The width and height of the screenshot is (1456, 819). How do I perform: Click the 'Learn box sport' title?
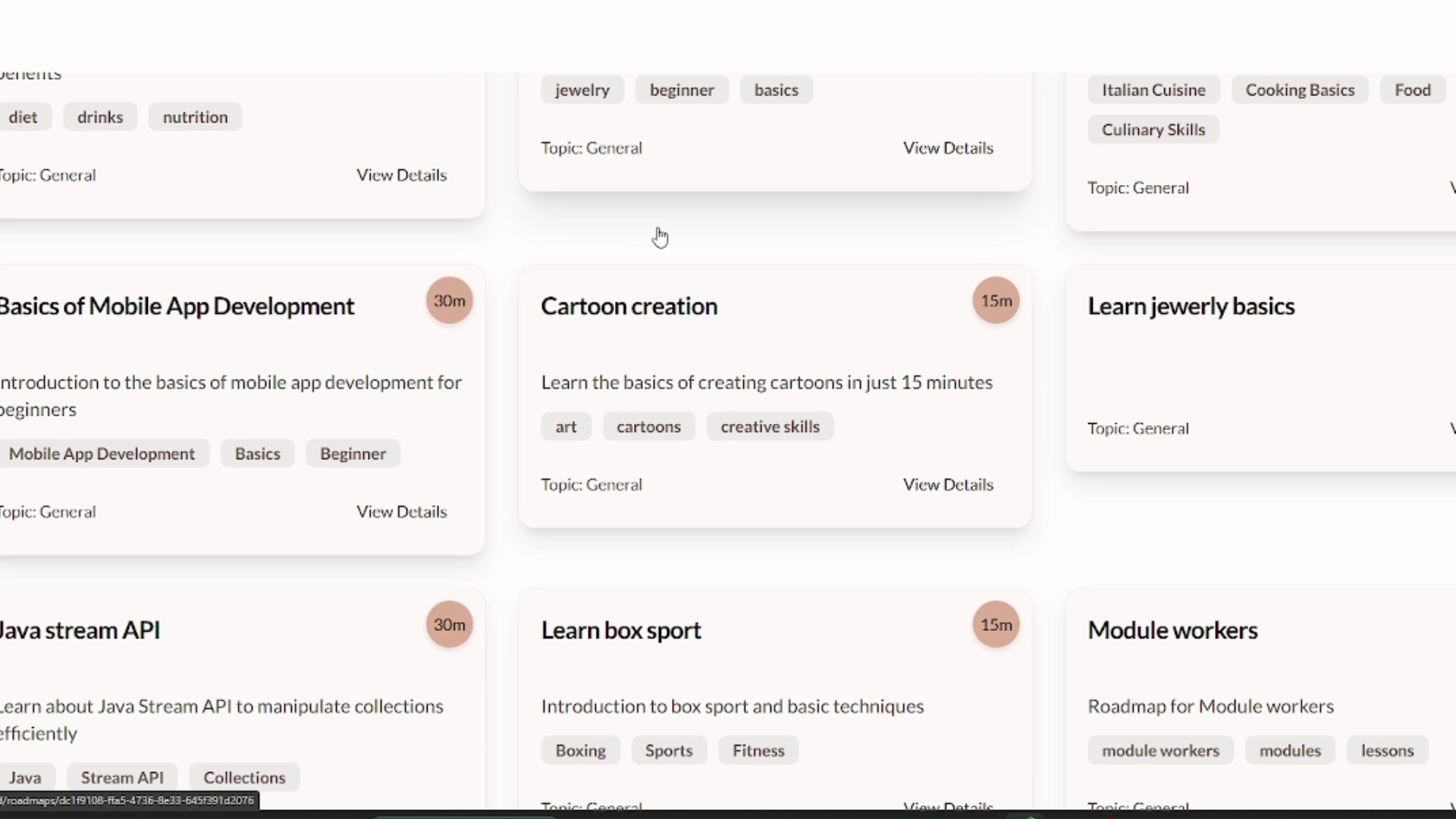620,630
